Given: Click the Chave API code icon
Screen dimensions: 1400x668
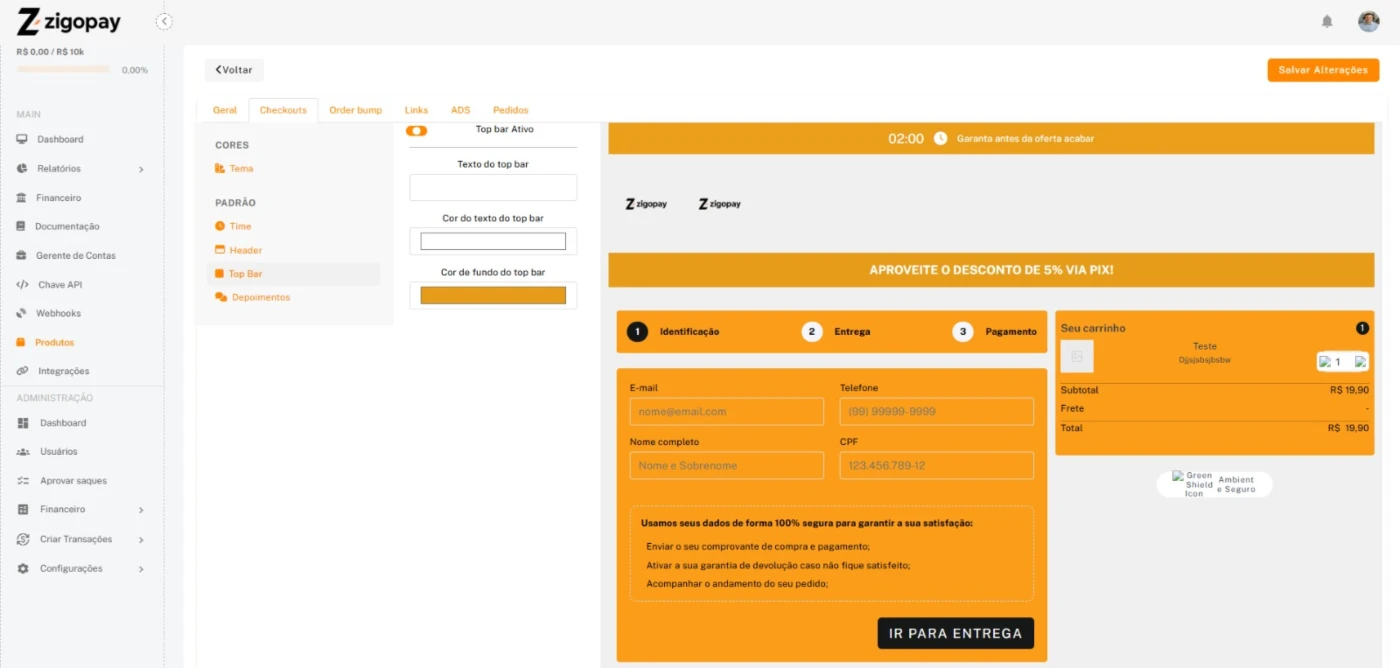Looking at the screenshot, I should (x=22, y=285).
